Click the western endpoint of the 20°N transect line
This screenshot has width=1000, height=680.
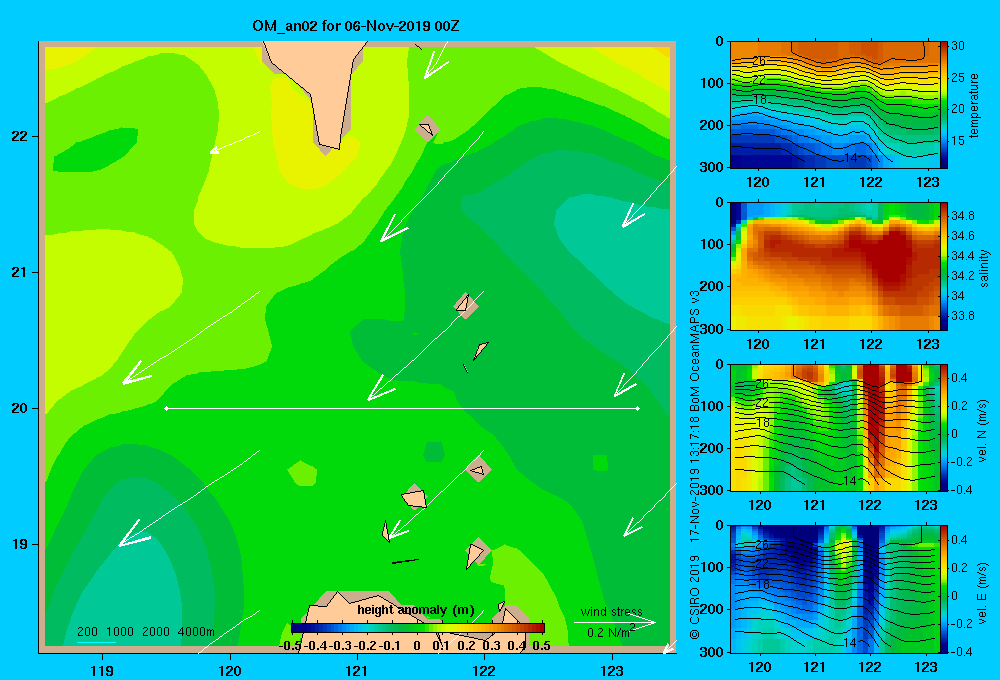166,408
